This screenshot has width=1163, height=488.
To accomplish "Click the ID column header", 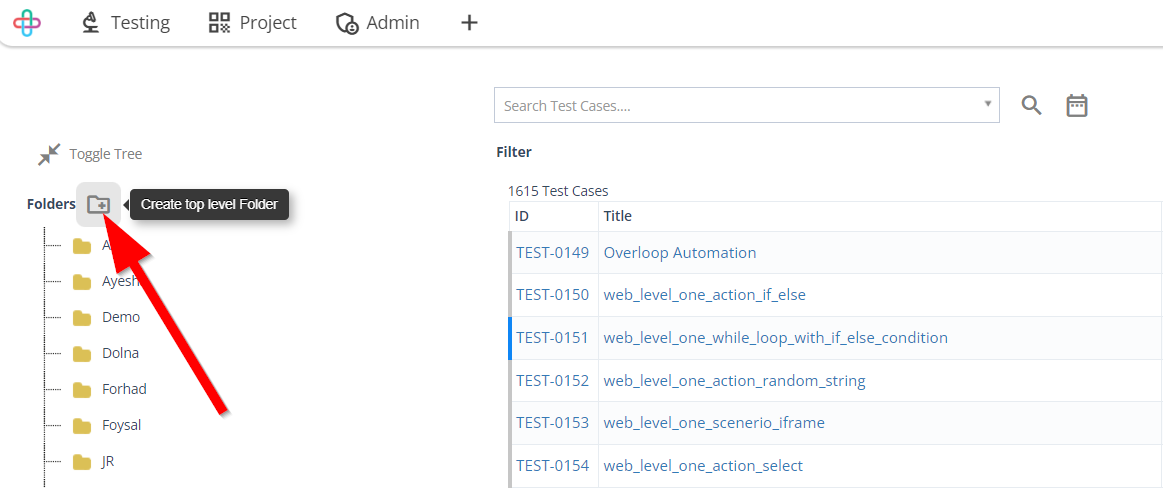I will point(522,217).
